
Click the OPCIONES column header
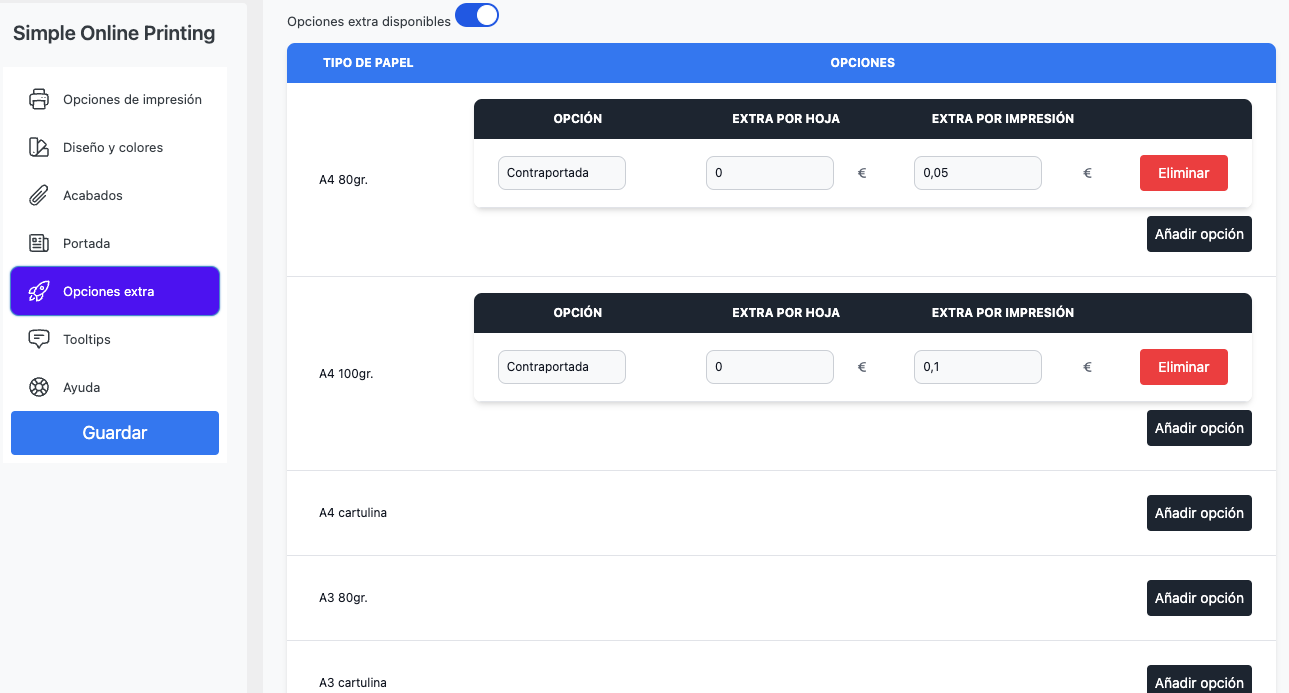tap(863, 63)
